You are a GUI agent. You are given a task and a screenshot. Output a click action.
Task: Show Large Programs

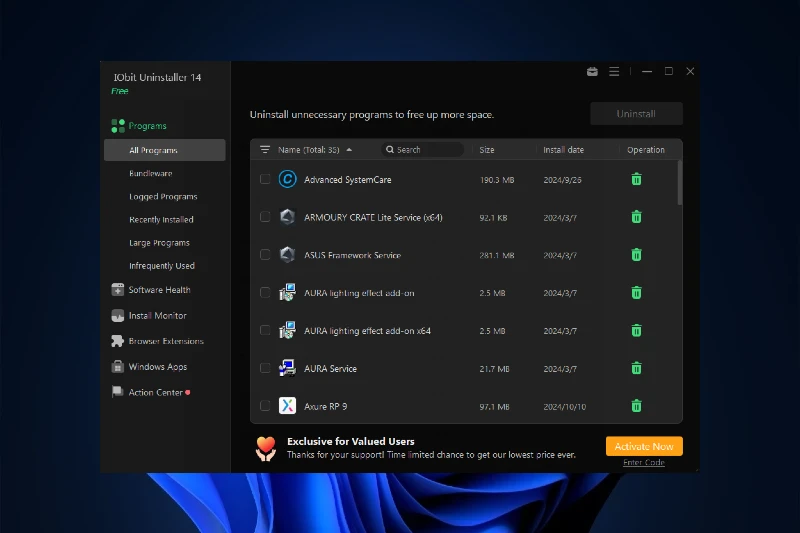[159, 243]
